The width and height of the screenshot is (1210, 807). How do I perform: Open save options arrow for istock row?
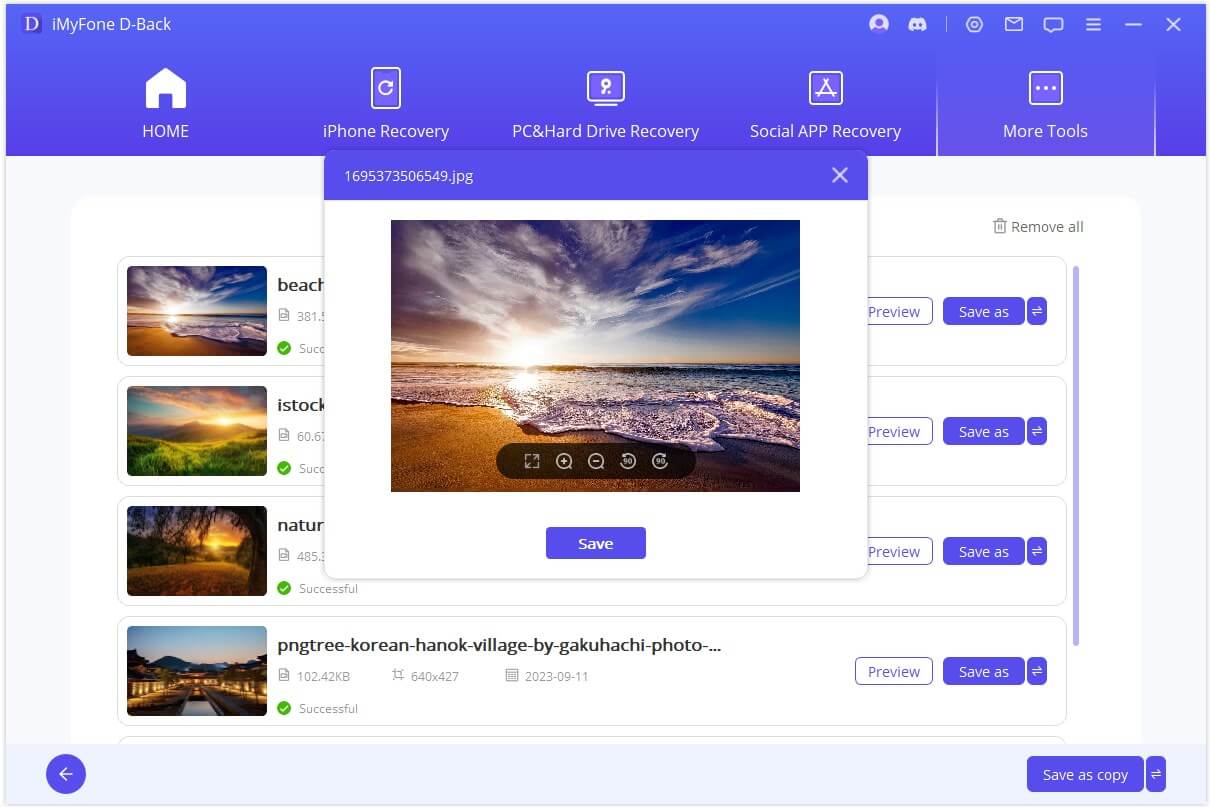tap(1037, 431)
